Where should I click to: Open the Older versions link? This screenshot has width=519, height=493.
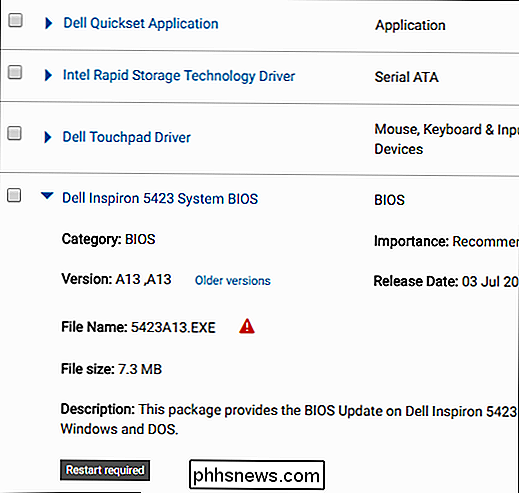coord(233,281)
